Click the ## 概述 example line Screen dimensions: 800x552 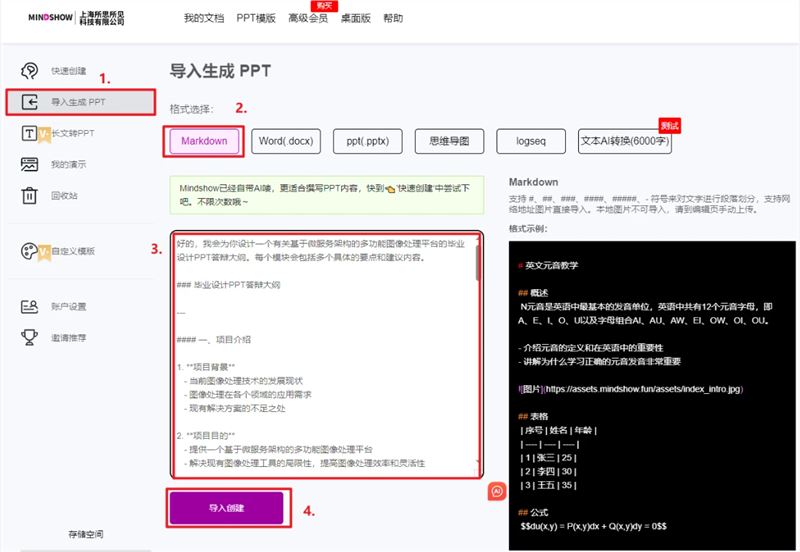[x=533, y=293]
